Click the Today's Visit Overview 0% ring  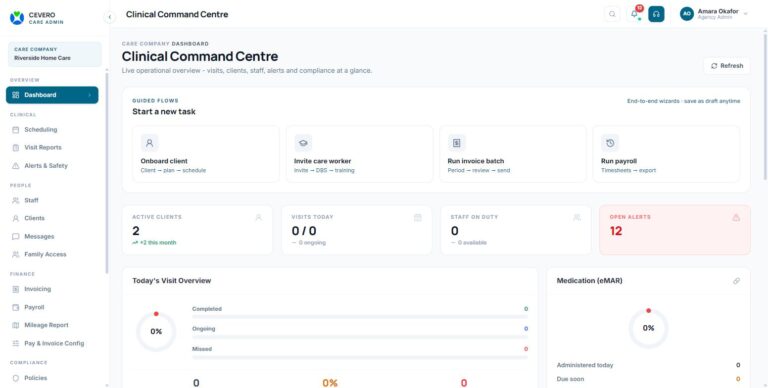(156, 332)
